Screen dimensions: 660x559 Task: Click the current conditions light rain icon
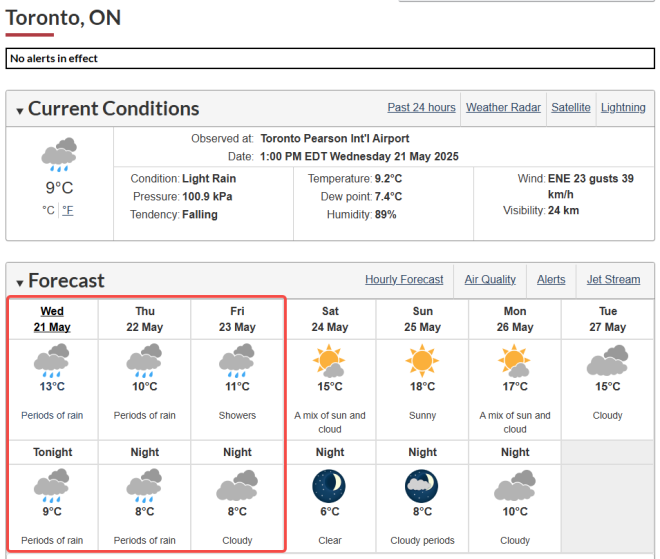[59, 155]
